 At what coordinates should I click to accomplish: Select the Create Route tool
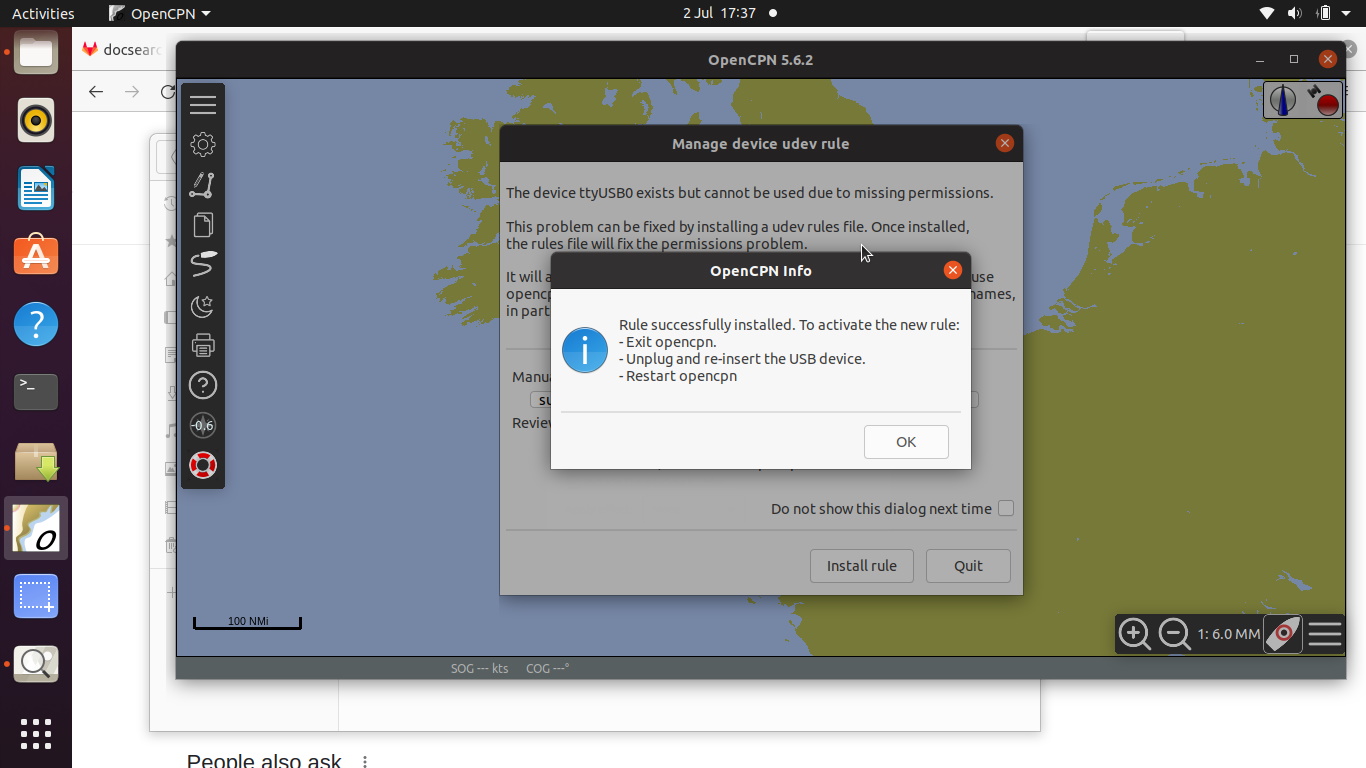203,185
